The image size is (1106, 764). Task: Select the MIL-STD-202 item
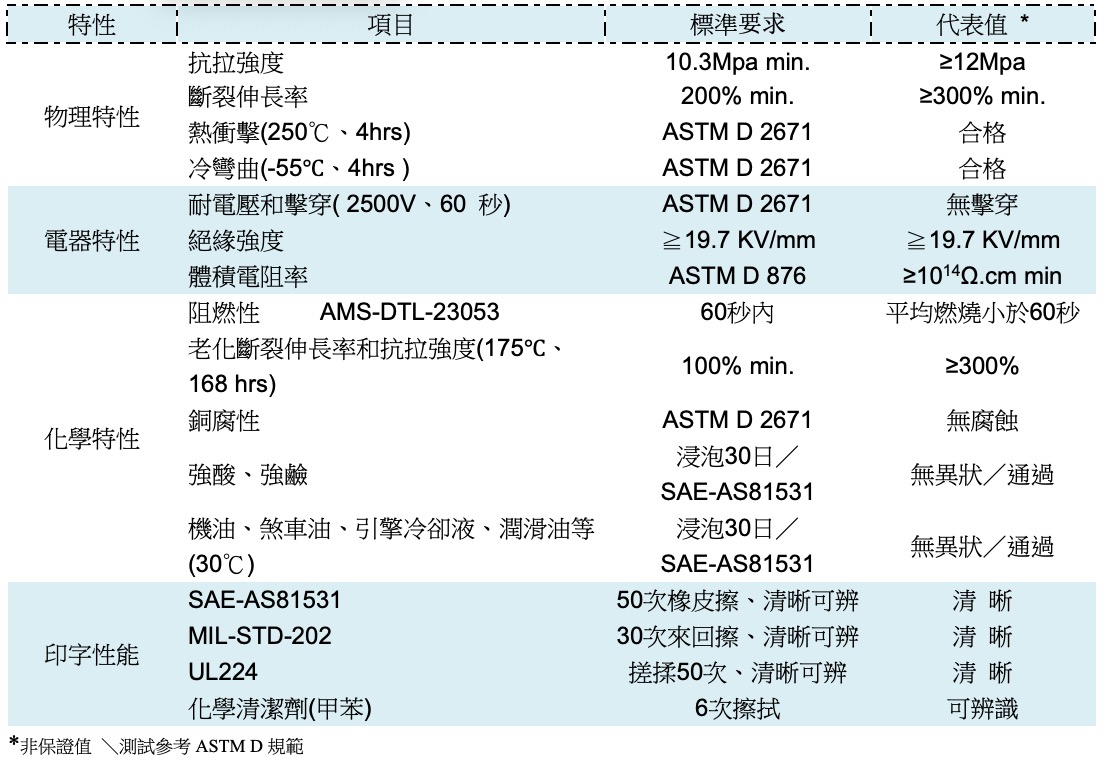259,636
